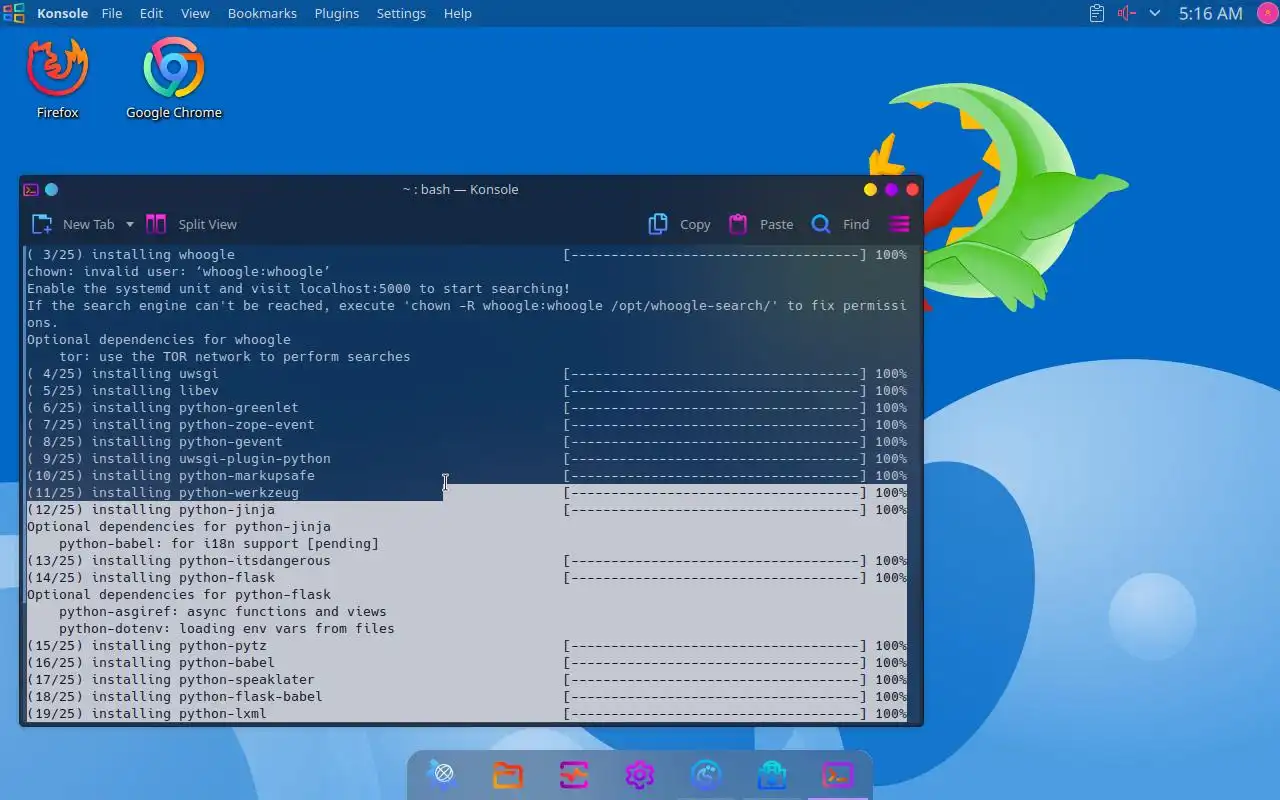Screen dimensions: 1280x800
Task: Select the Google Chrome desktop icon
Action: click(174, 79)
